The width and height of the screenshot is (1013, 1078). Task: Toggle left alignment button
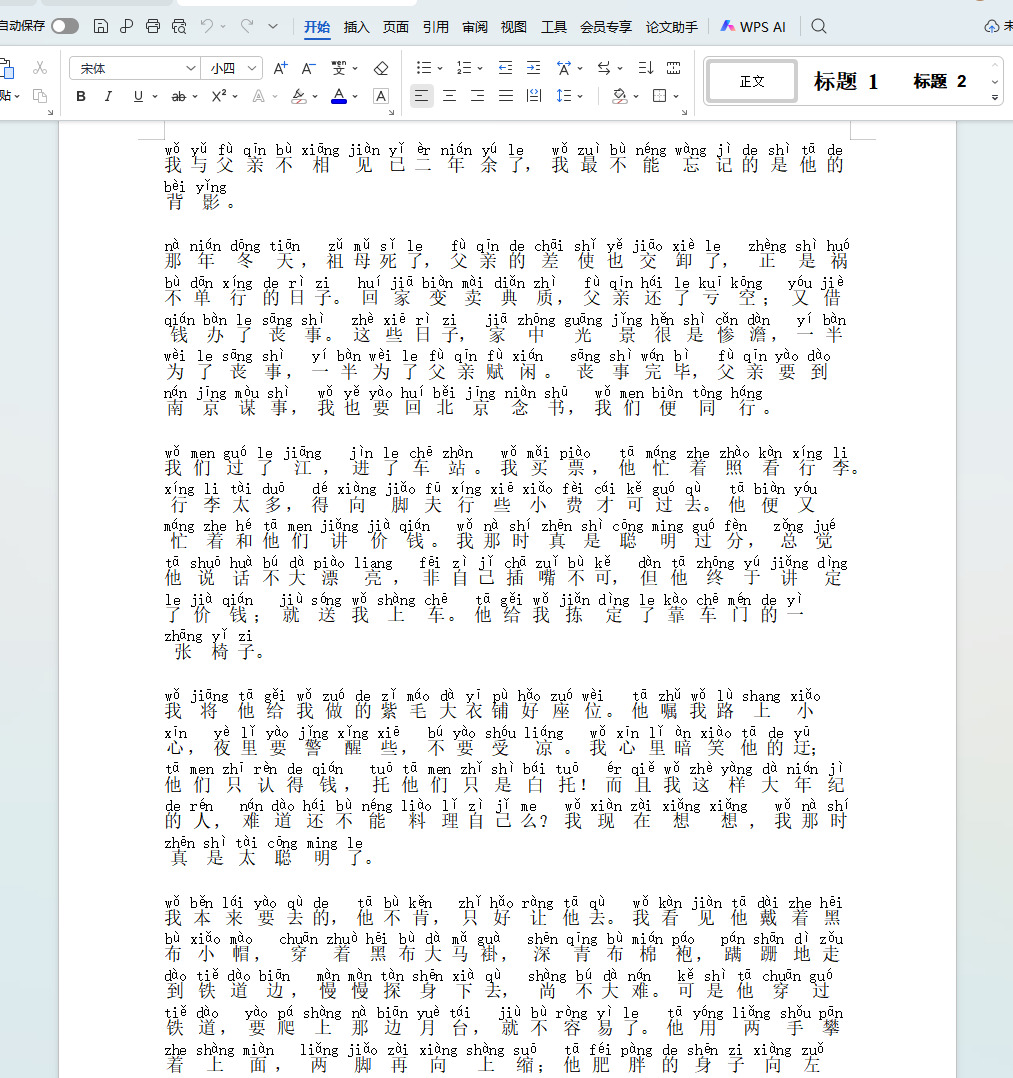click(422, 96)
